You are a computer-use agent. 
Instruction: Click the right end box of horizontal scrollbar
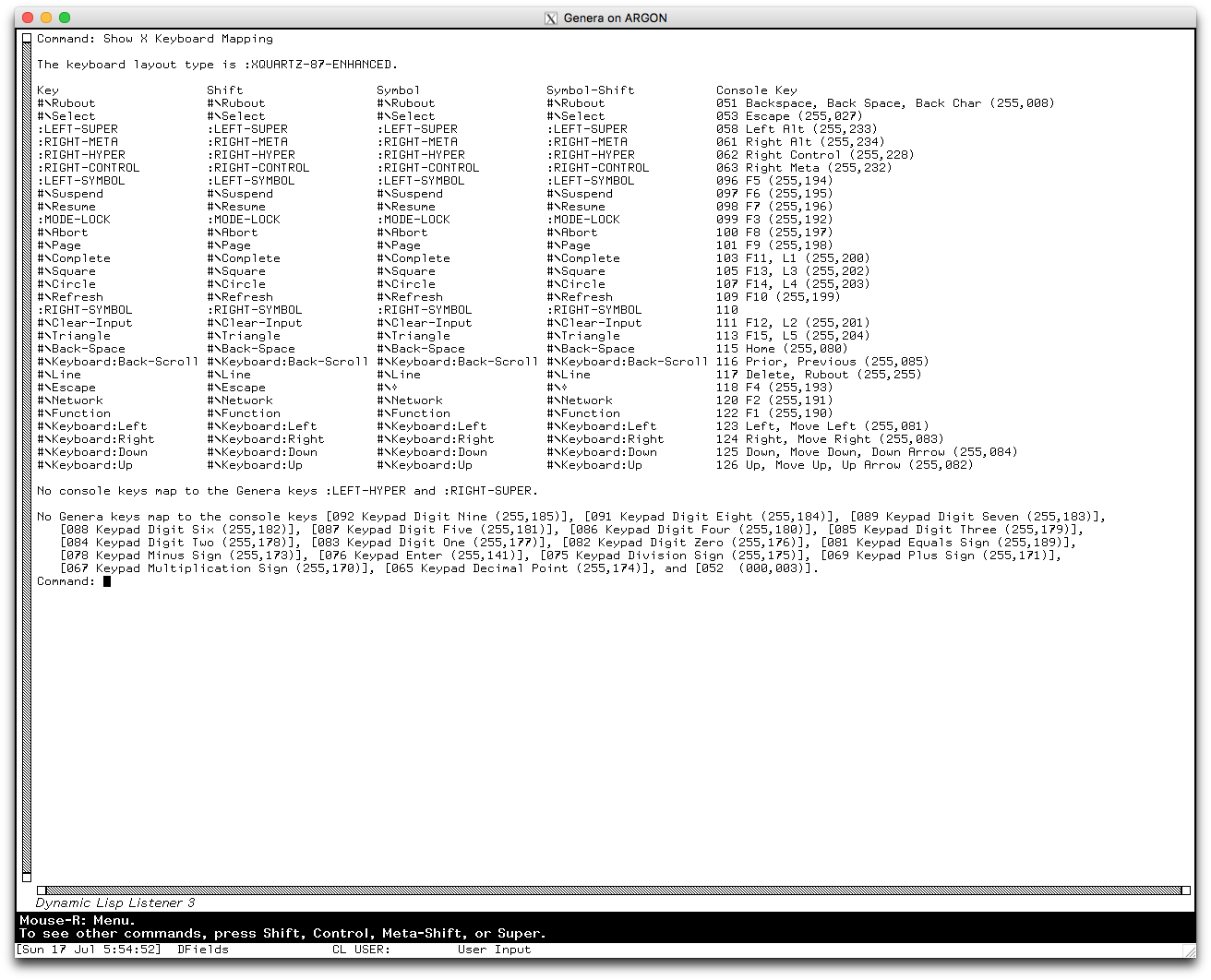(1186, 890)
